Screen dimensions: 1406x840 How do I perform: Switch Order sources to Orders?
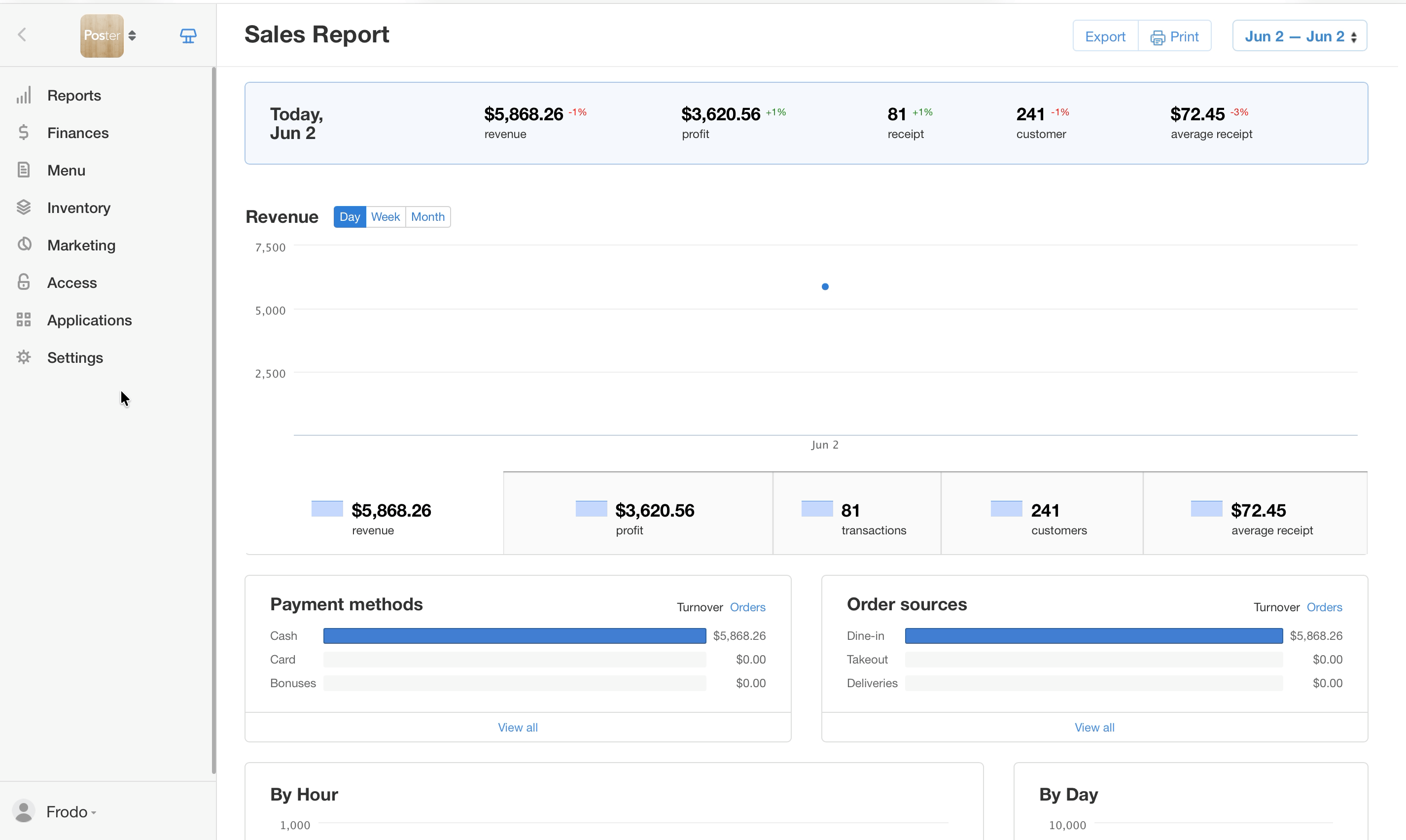(x=1325, y=607)
